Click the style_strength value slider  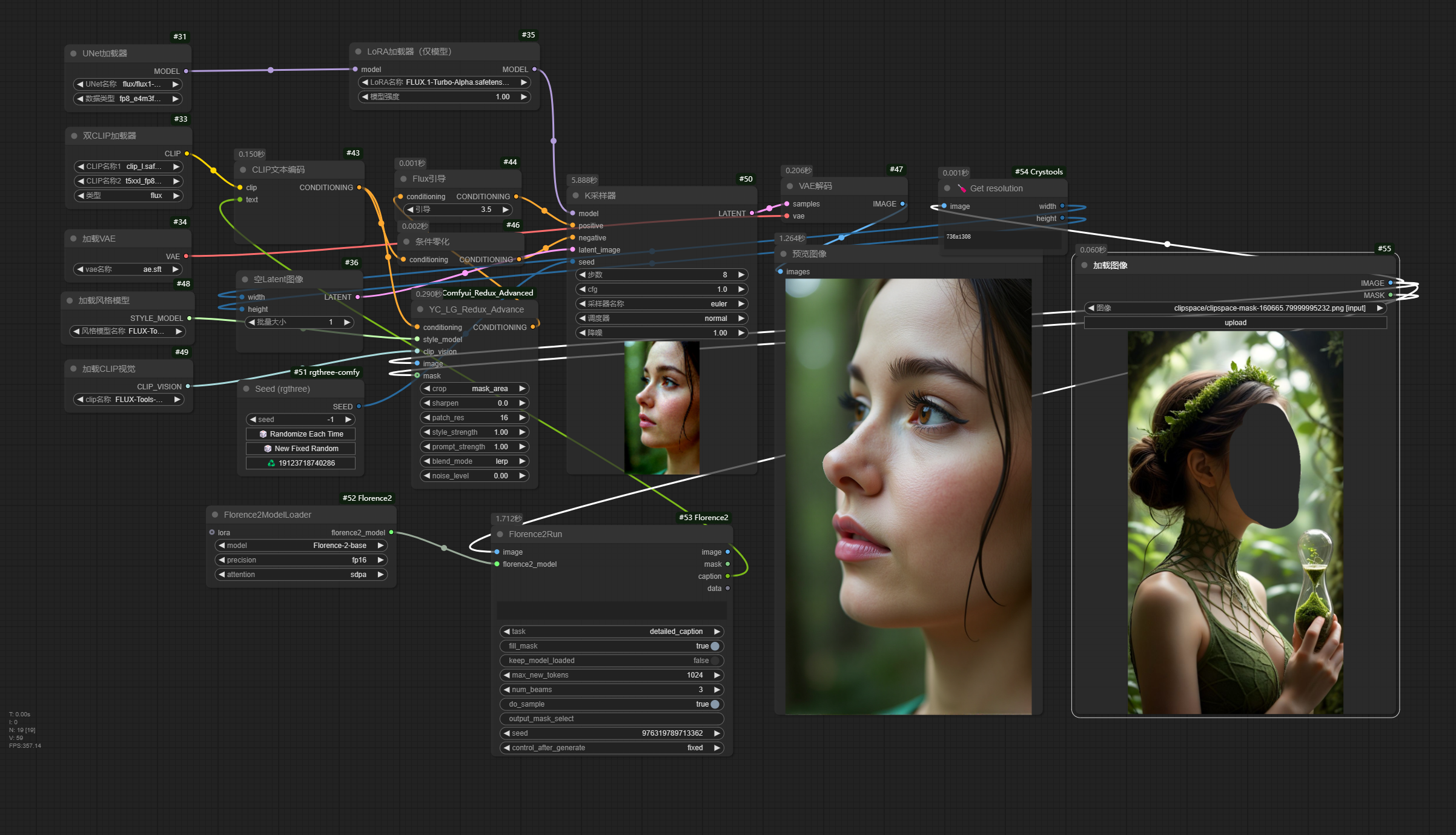[x=474, y=432]
